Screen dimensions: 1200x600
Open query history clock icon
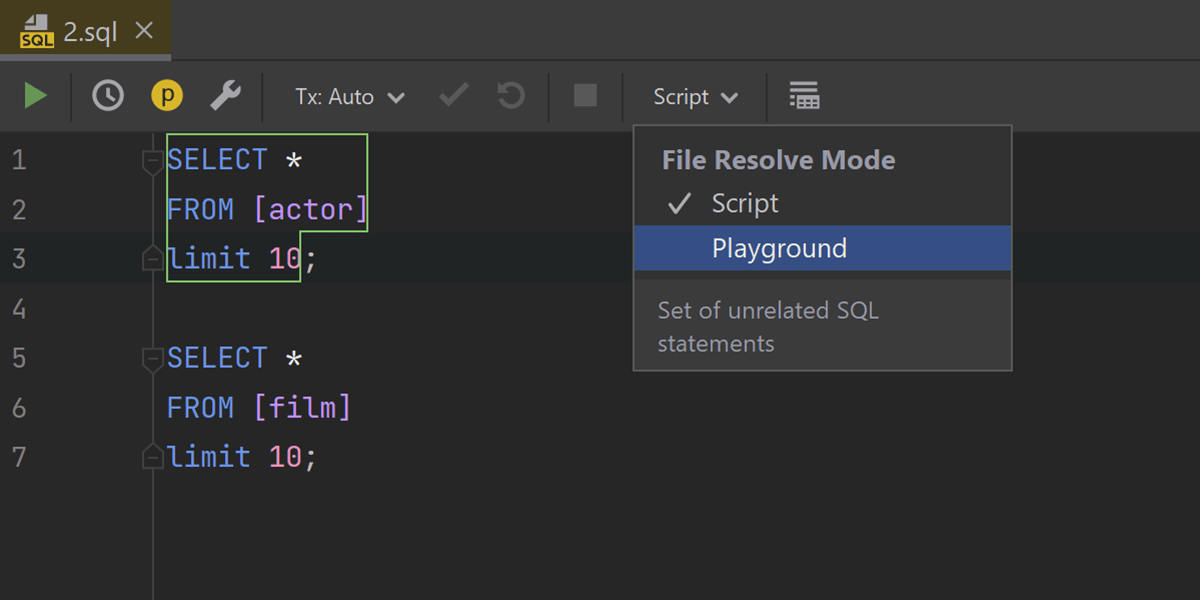point(108,96)
